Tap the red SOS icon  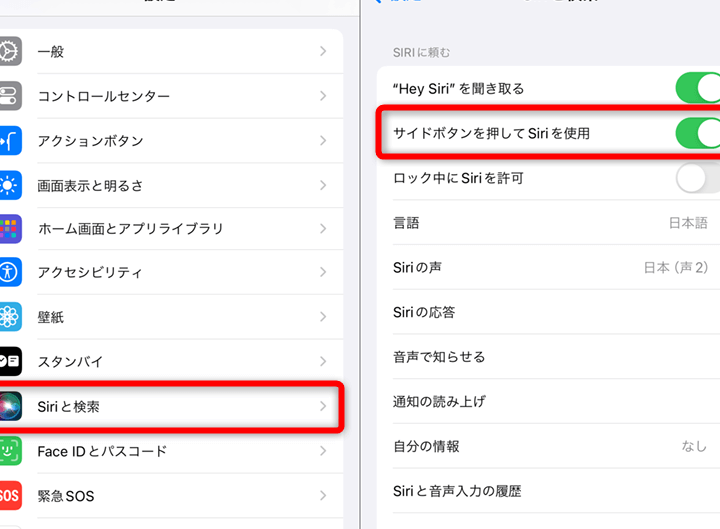9,495
